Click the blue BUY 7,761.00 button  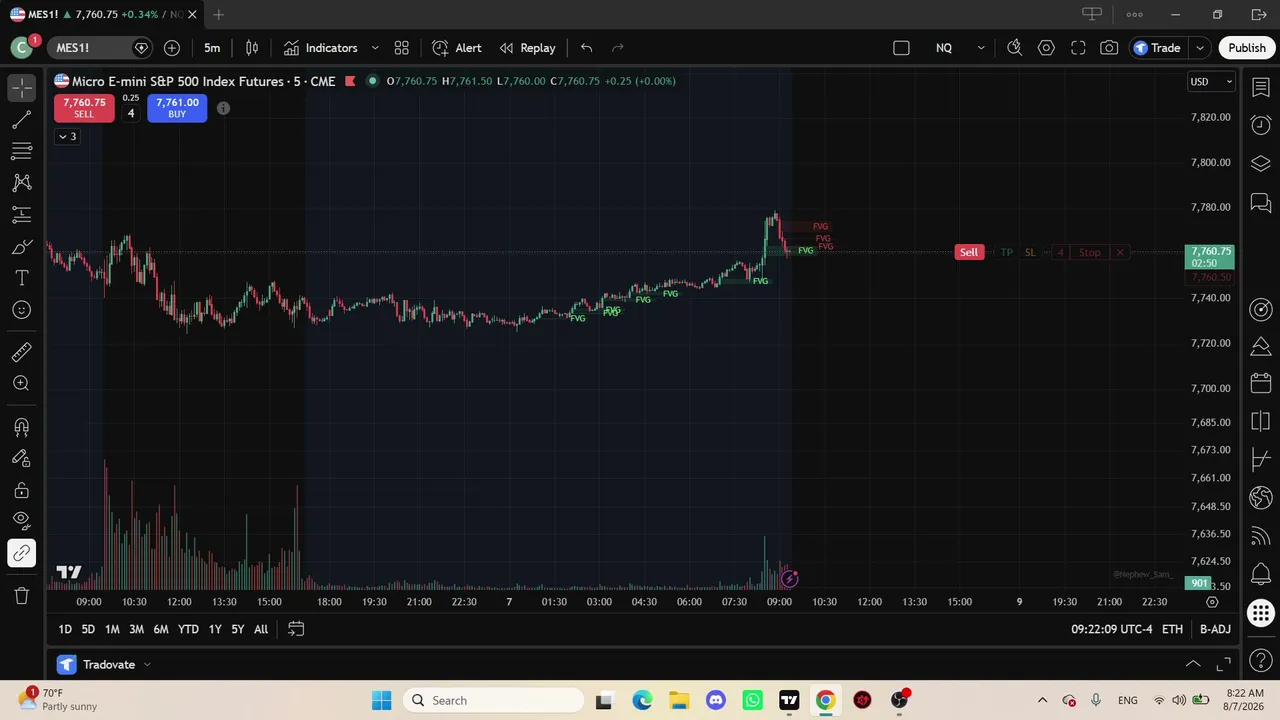tap(177, 108)
